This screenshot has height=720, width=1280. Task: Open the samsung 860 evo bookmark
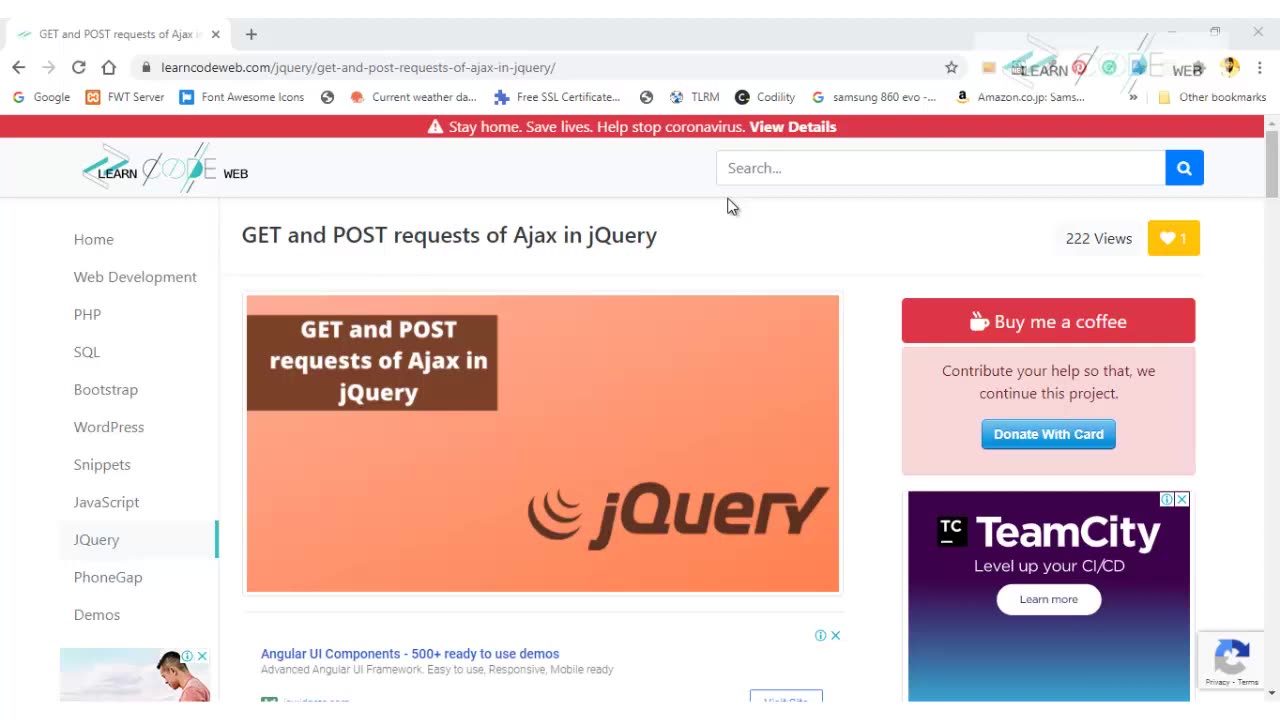coord(874,97)
